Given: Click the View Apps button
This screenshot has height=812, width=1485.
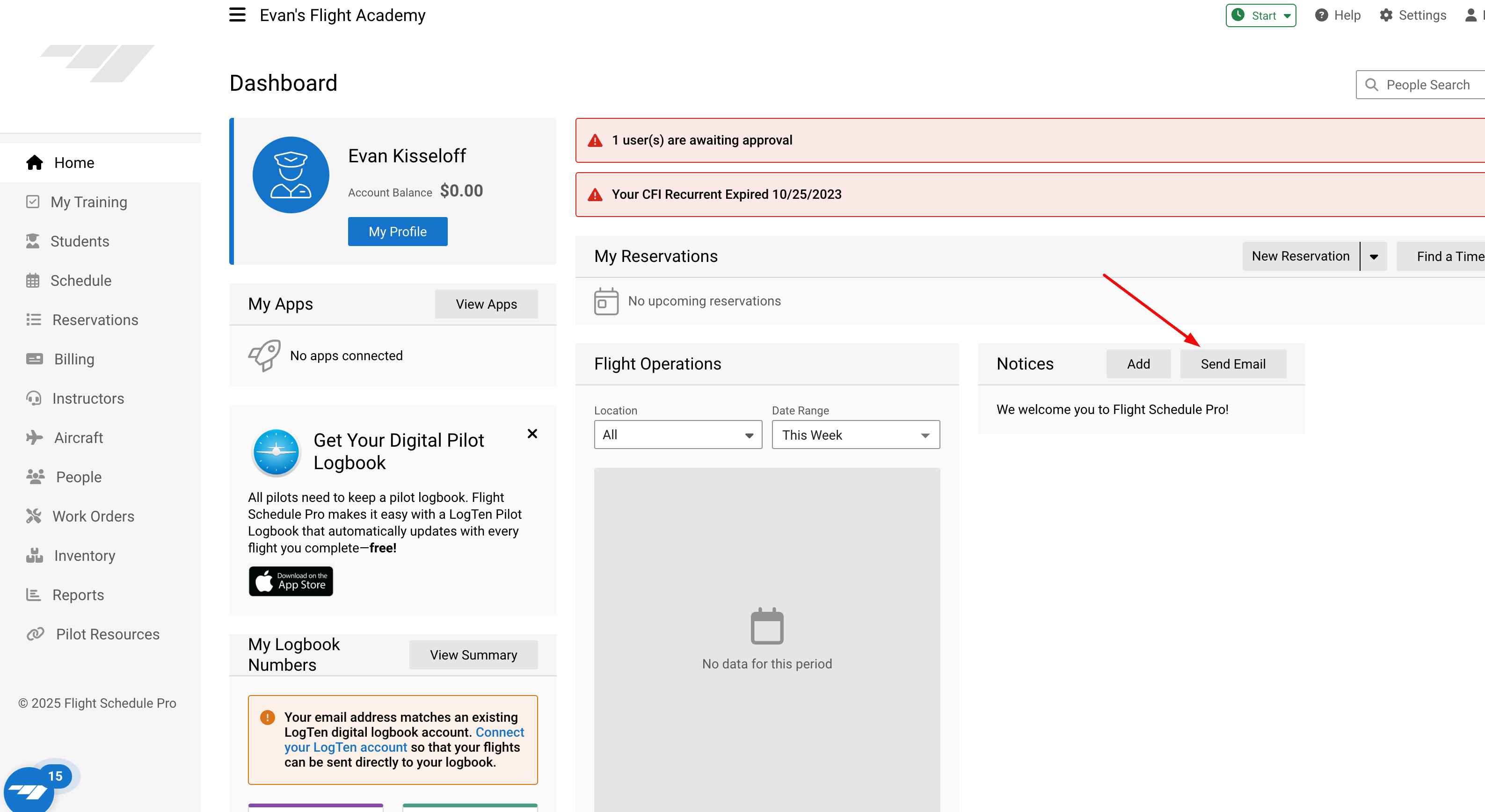Looking at the screenshot, I should click(x=486, y=304).
